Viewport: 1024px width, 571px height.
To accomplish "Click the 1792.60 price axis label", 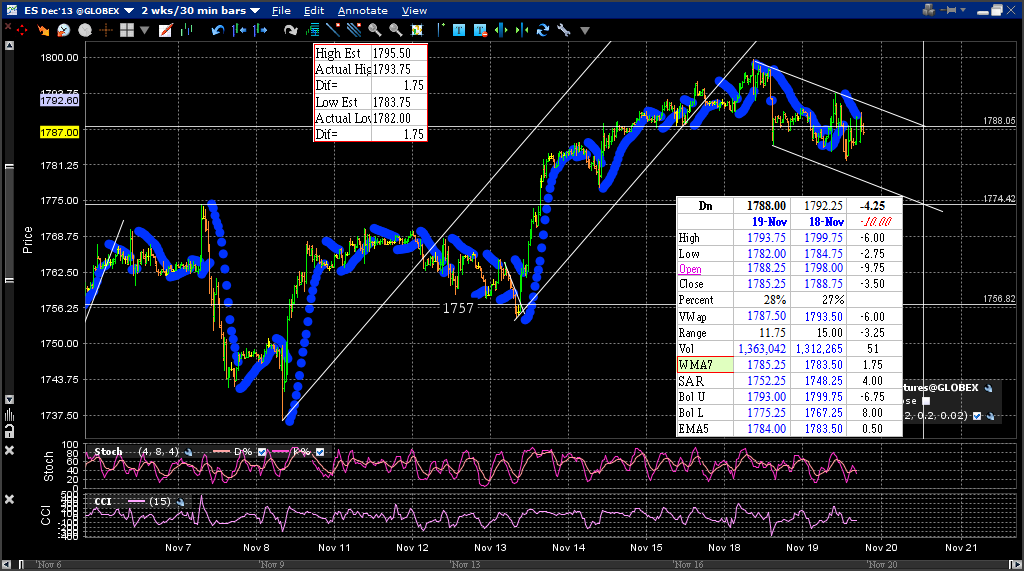I will coord(59,100).
